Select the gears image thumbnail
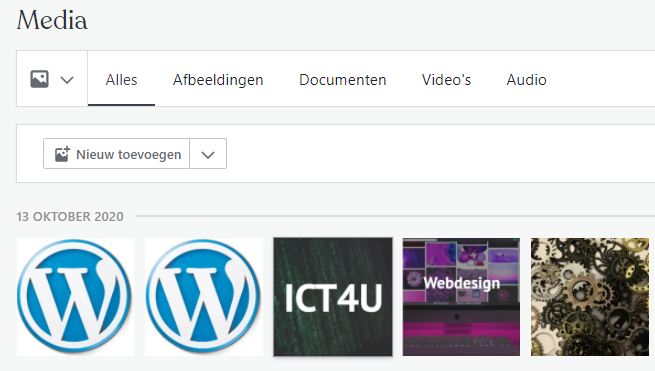The width and height of the screenshot is (655, 371). (590, 297)
